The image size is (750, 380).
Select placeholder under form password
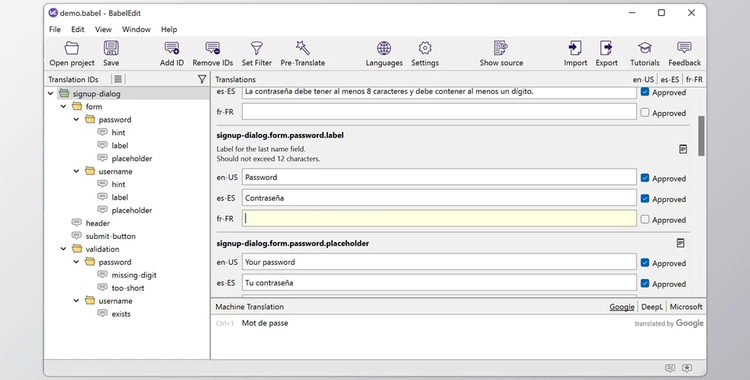coord(132,158)
